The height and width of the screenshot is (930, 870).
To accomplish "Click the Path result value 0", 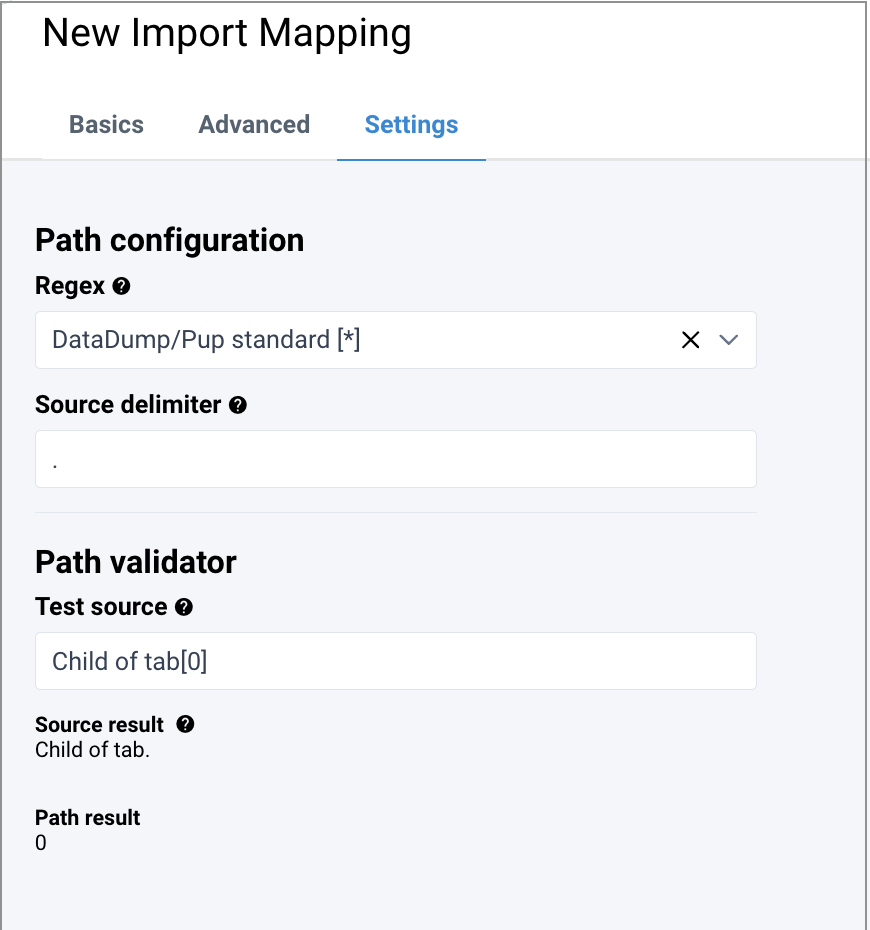I will pyautogui.click(x=41, y=843).
